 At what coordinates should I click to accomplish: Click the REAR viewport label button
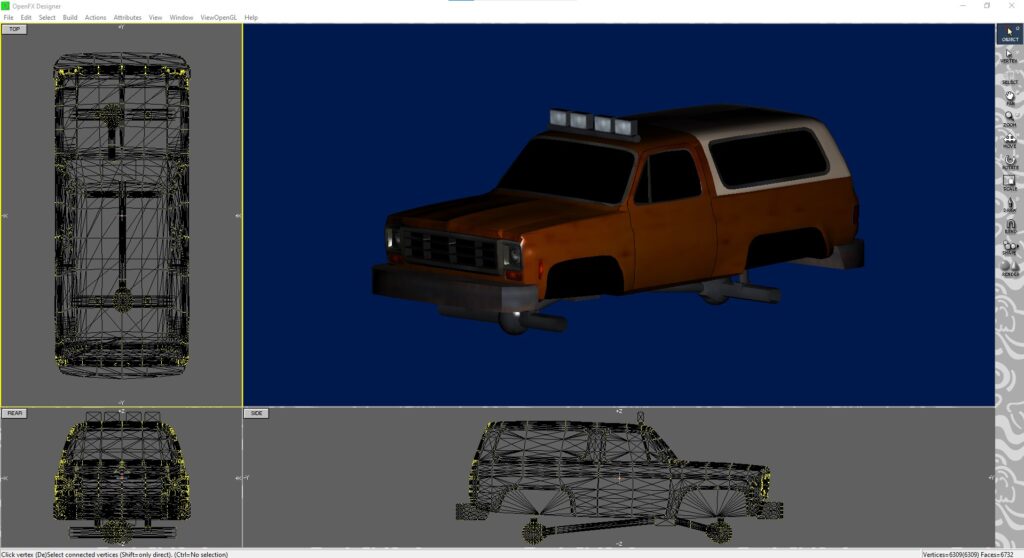click(x=15, y=412)
